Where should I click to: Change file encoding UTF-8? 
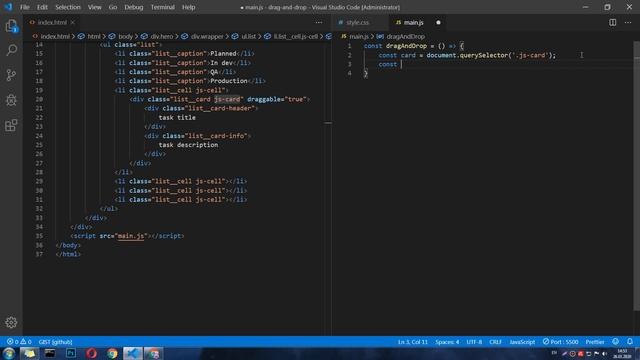pyautogui.click(x=474, y=342)
